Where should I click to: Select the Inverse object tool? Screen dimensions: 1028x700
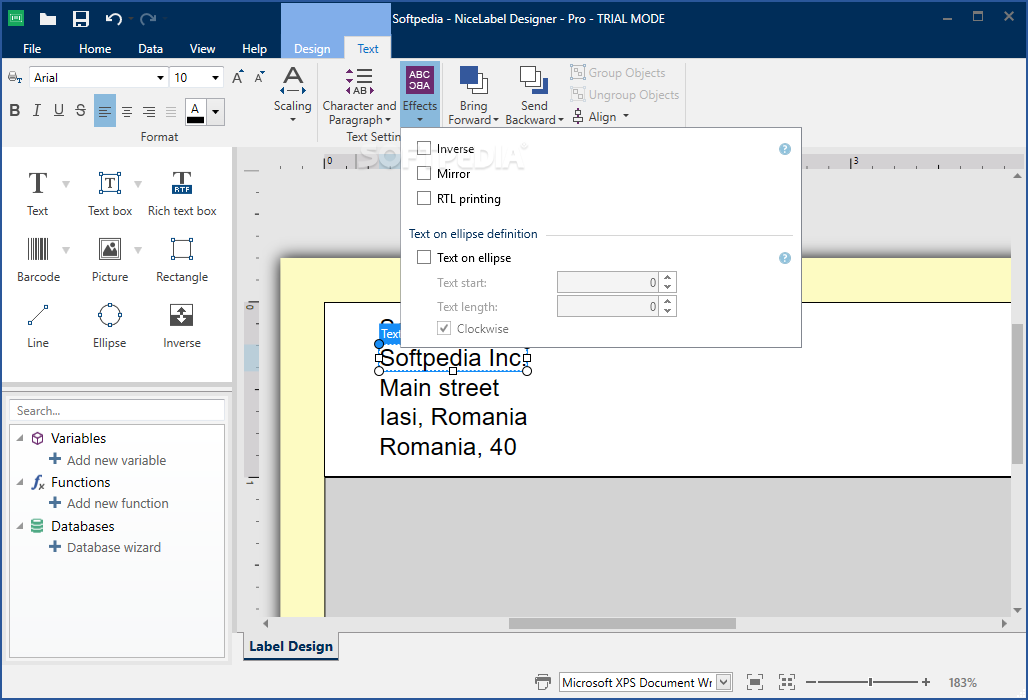point(182,325)
